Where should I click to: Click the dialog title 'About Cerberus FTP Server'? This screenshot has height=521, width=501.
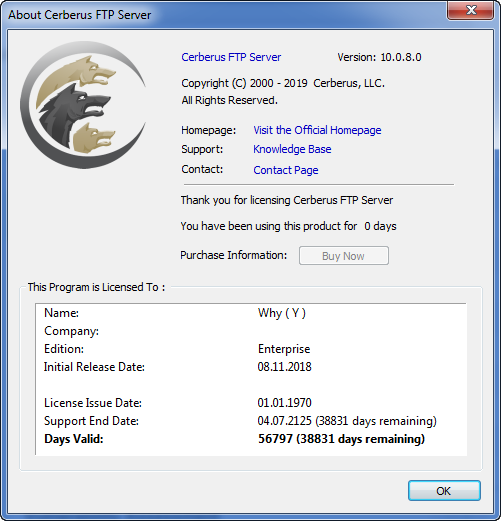79,15
